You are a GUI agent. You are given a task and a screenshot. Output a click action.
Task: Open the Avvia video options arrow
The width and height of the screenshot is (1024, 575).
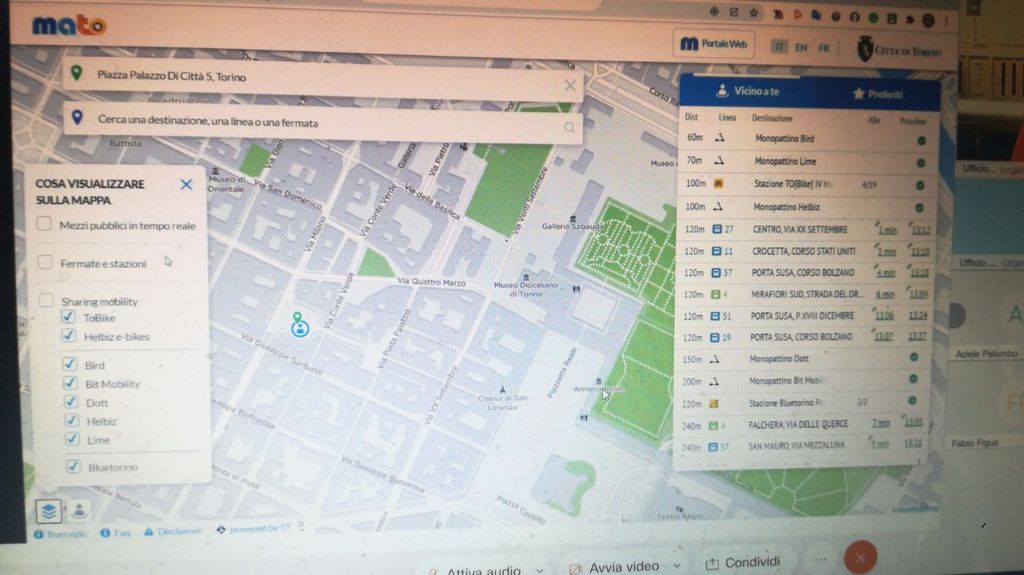pyautogui.click(x=677, y=566)
